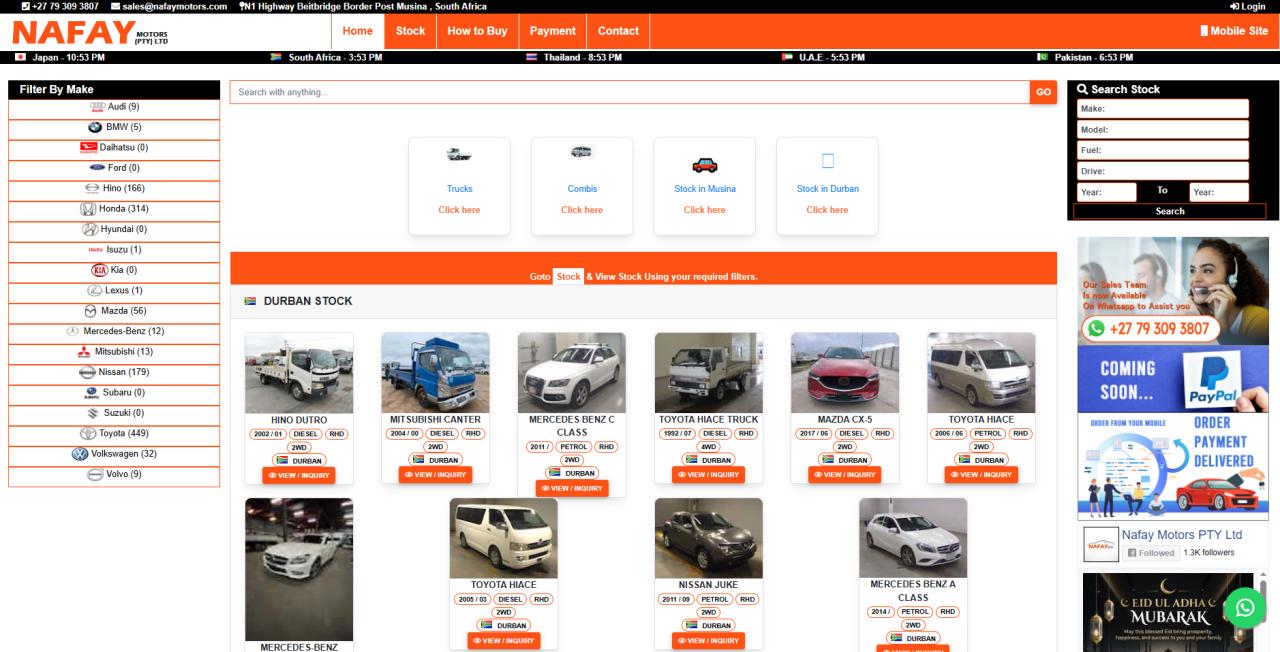Select the Isuzu (1) filter row
Image resolution: width=1280 pixels, height=652 pixels.
[x=114, y=250]
